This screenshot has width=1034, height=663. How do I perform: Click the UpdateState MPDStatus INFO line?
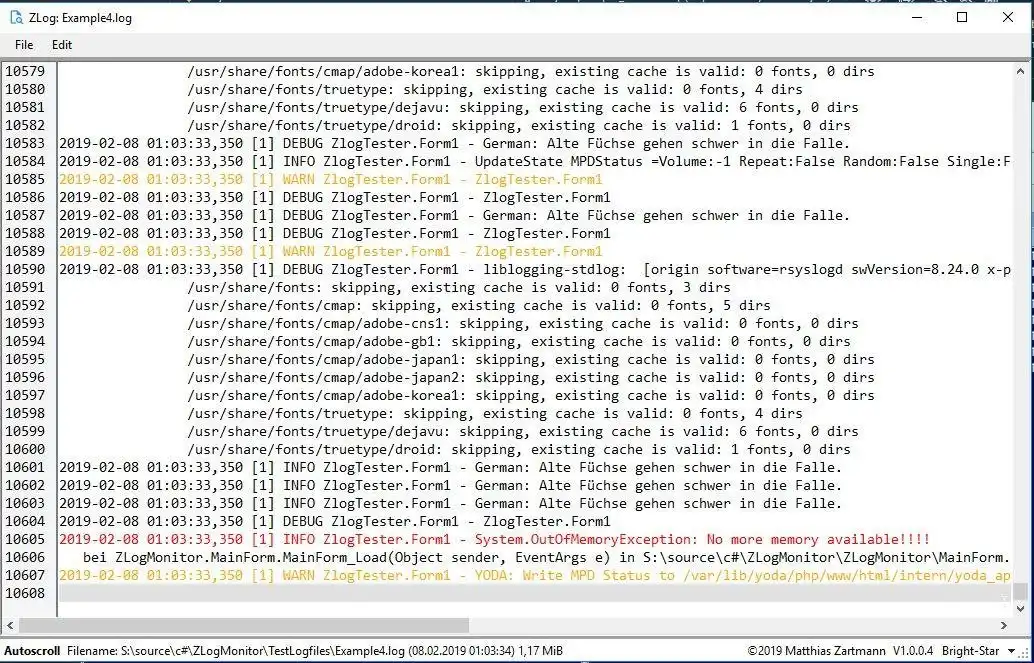(535, 162)
